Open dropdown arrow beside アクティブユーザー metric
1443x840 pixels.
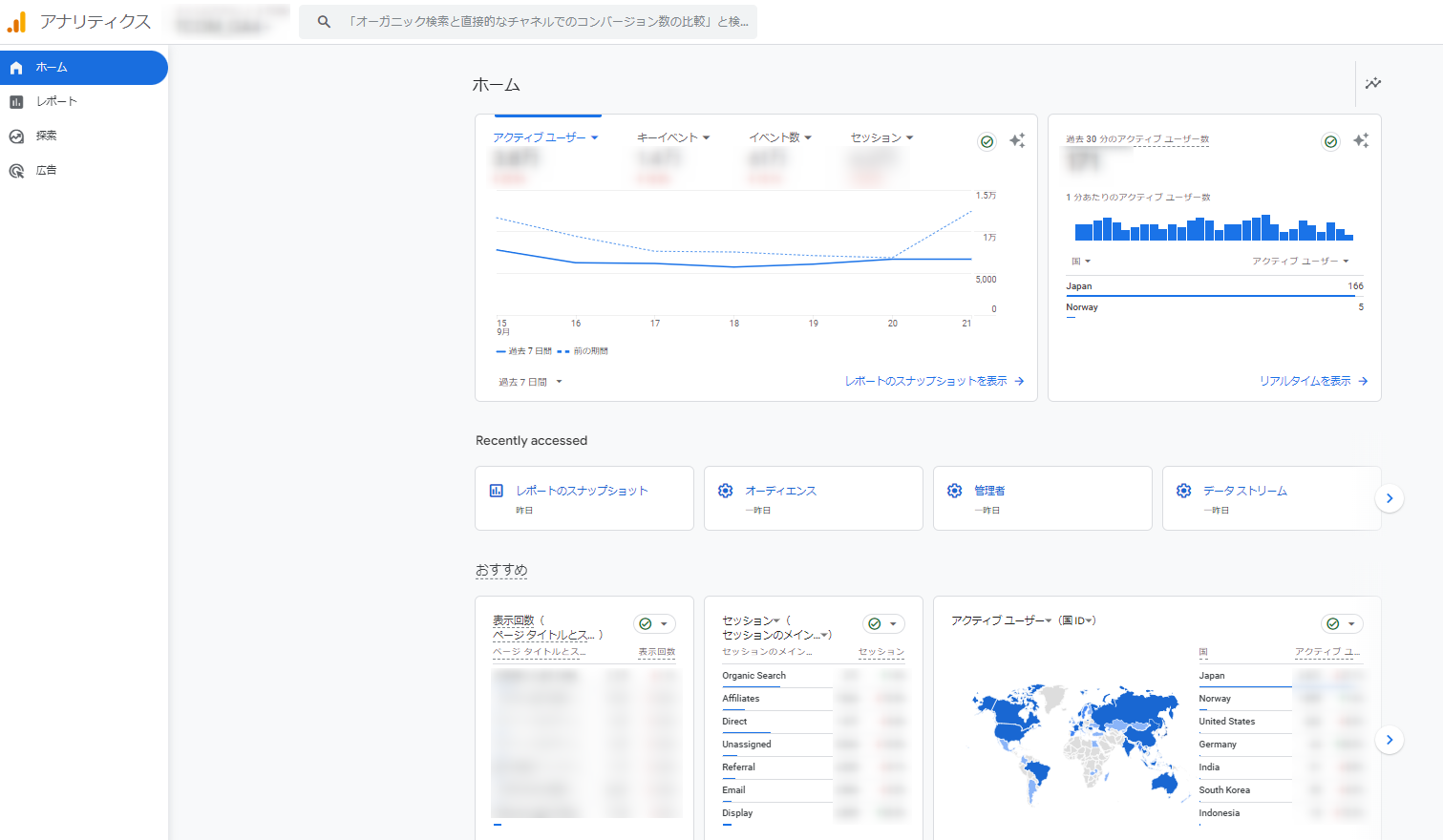coord(594,137)
